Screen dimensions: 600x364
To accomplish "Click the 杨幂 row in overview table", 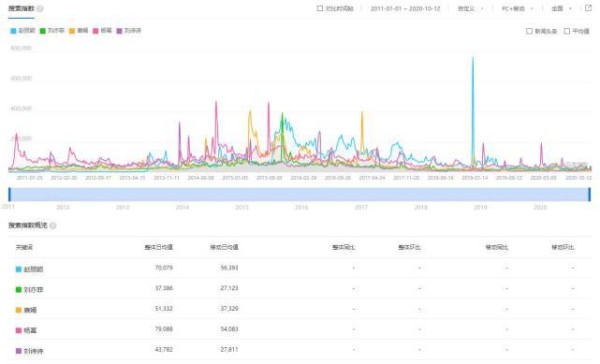I will 300,330.
